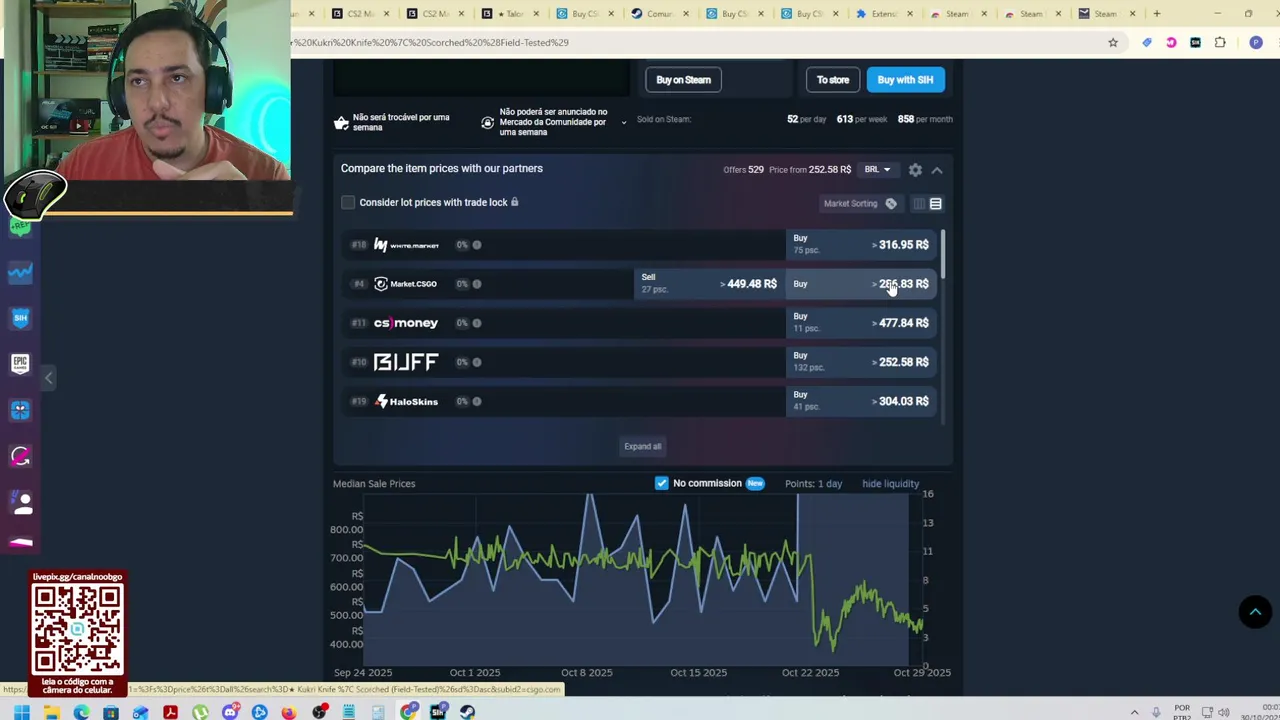
Task: Open Points: 1 day selector
Action: pyautogui.click(x=813, y=484)
